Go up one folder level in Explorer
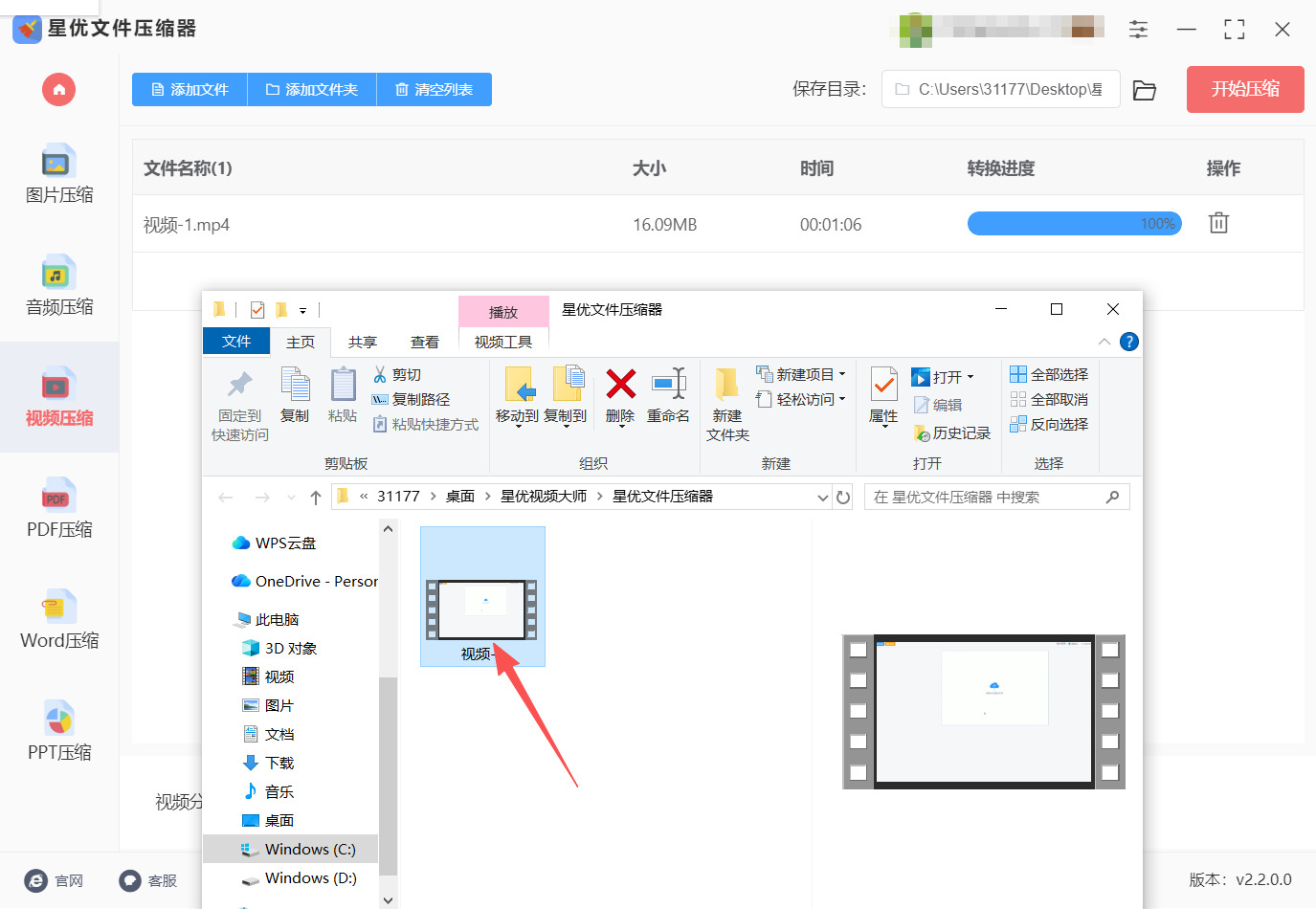This screenshot has height=909, width=1316. (316, 498)
